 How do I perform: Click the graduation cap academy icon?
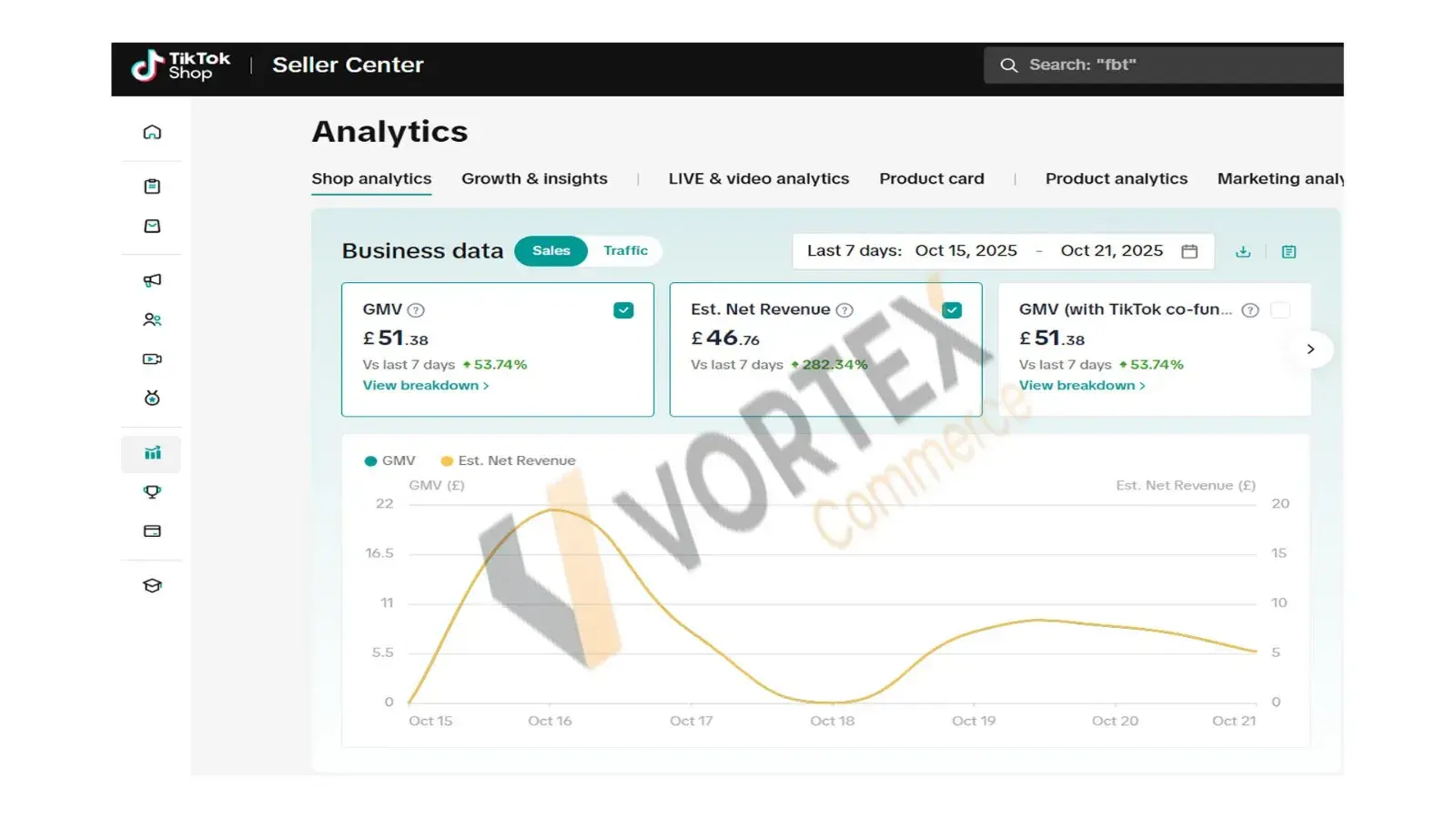pyautogui.click(x=152, y=586)
